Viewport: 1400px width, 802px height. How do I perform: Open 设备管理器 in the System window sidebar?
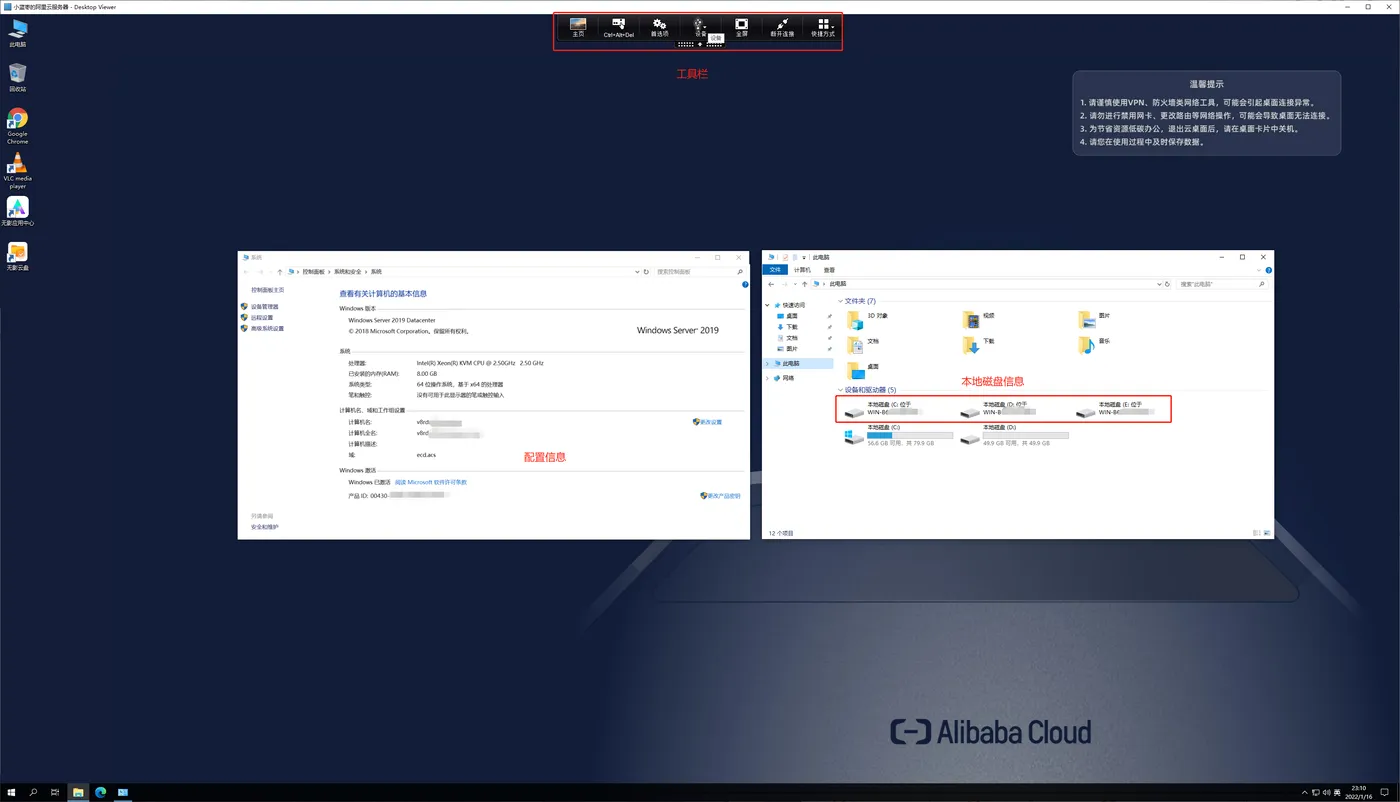pyautogui.click(x=264, y=307)
